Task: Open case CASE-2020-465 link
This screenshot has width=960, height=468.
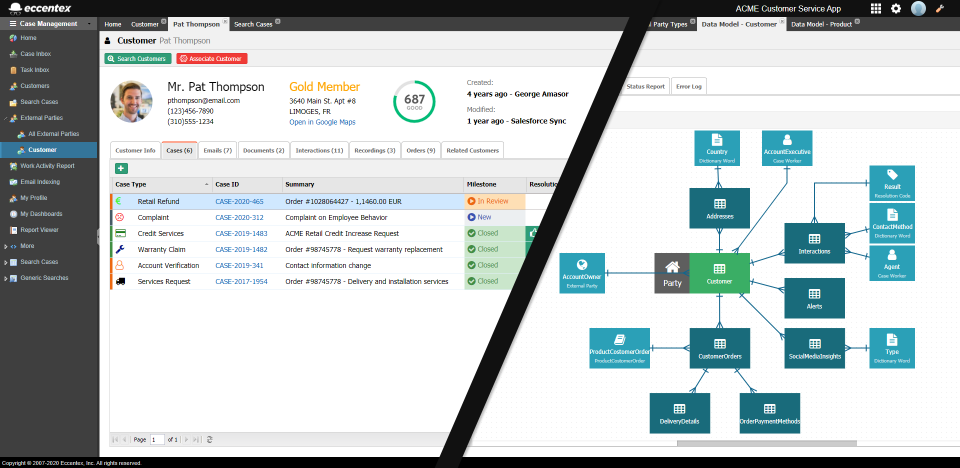Action: pos(239,201)
